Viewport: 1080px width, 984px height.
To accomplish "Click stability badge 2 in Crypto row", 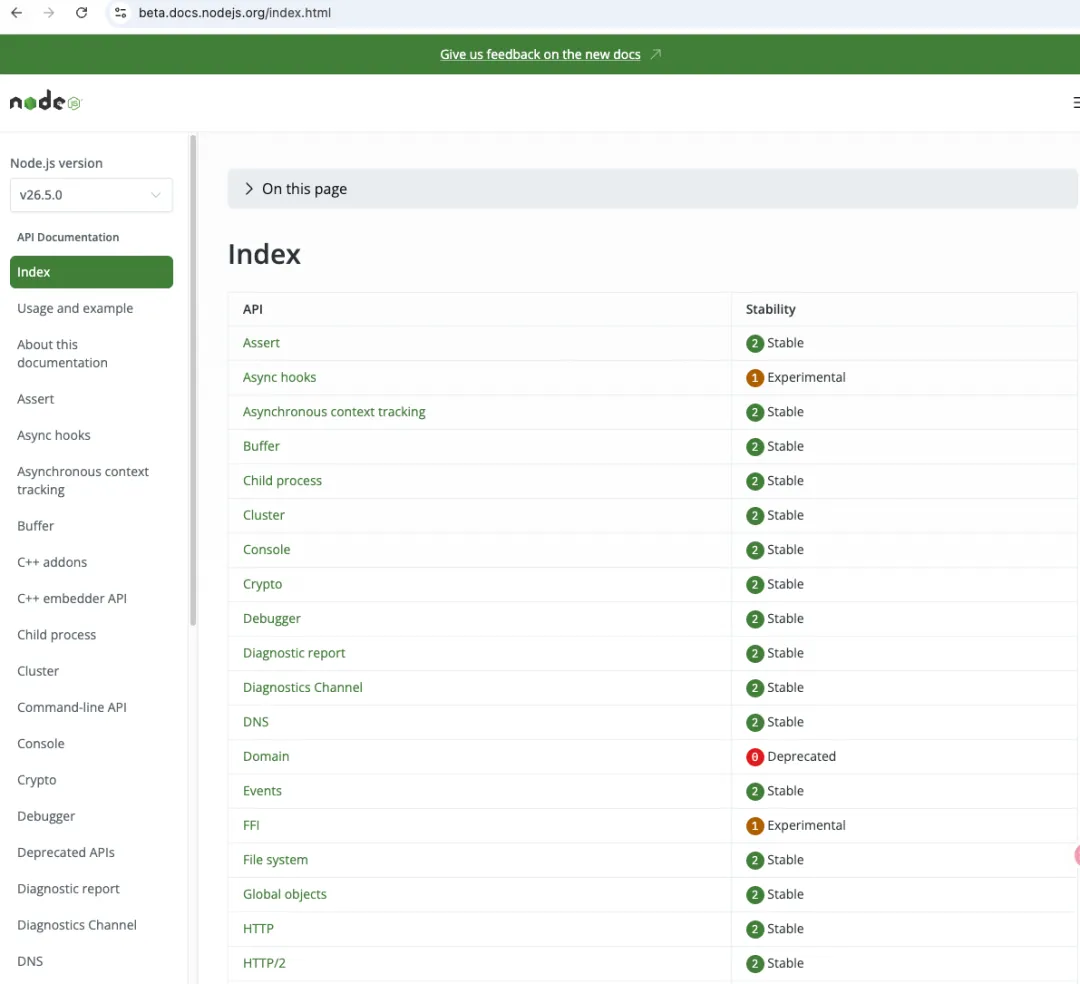I will click(x=755, y=584).
